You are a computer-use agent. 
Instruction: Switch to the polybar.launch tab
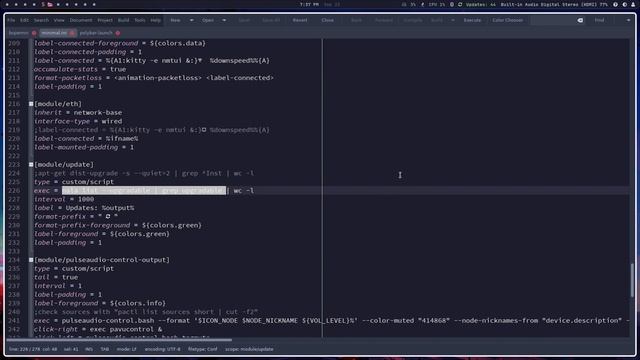96,33
